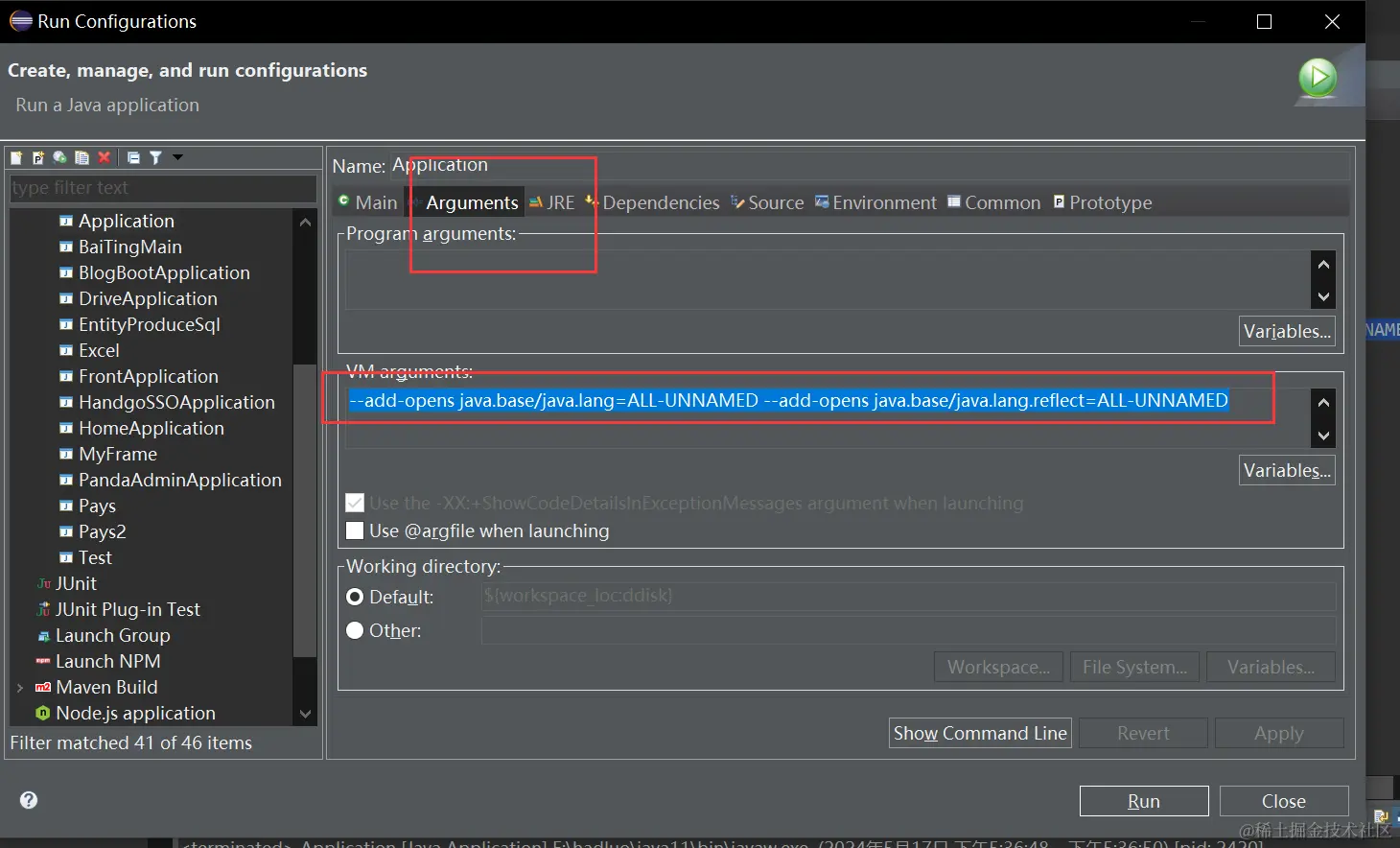Open the Prototype tab
Image resolution: width=1400 pixels, height=848 pixels.
tap(1103, 202)
